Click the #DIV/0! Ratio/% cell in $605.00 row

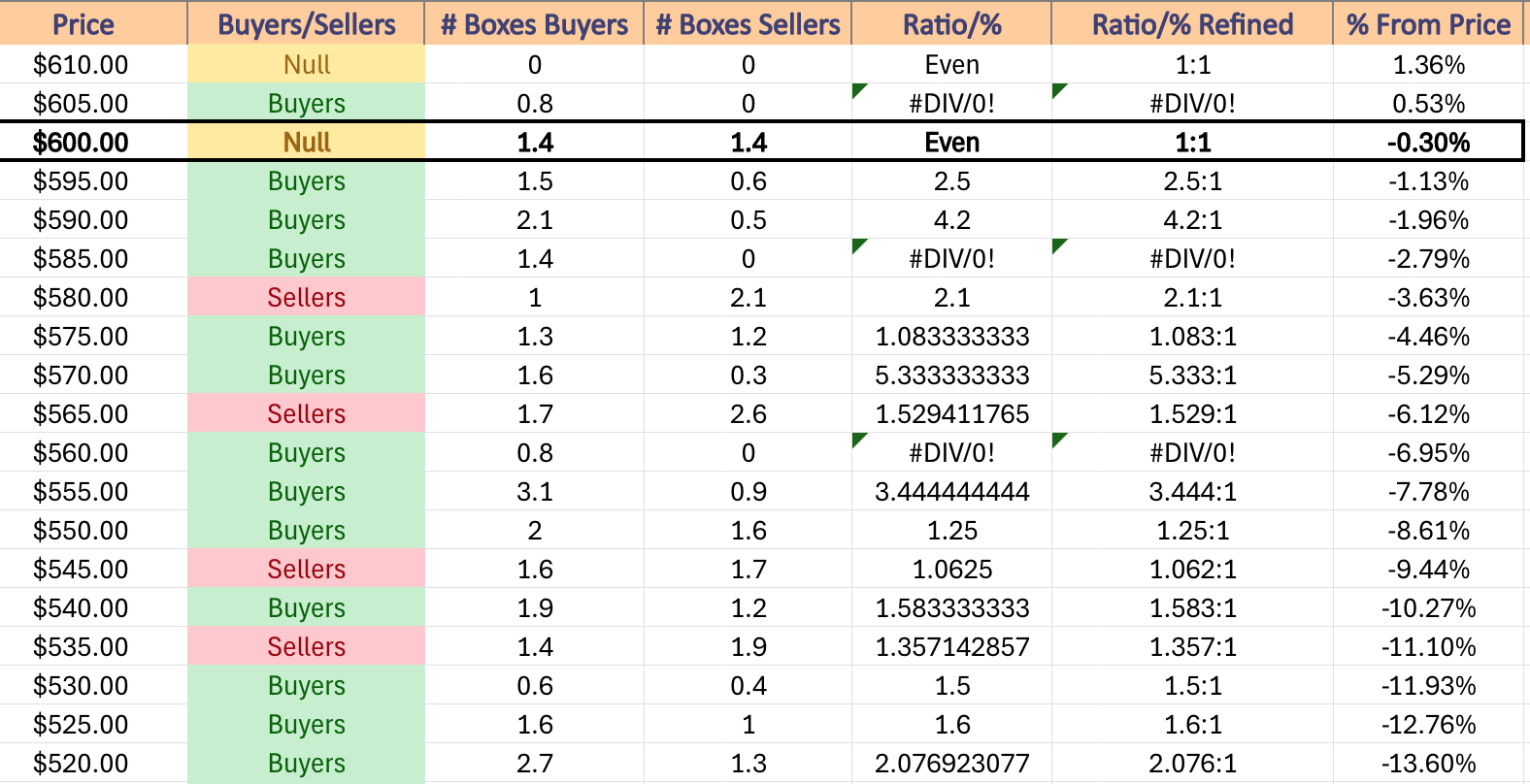[x=951, y=103]
